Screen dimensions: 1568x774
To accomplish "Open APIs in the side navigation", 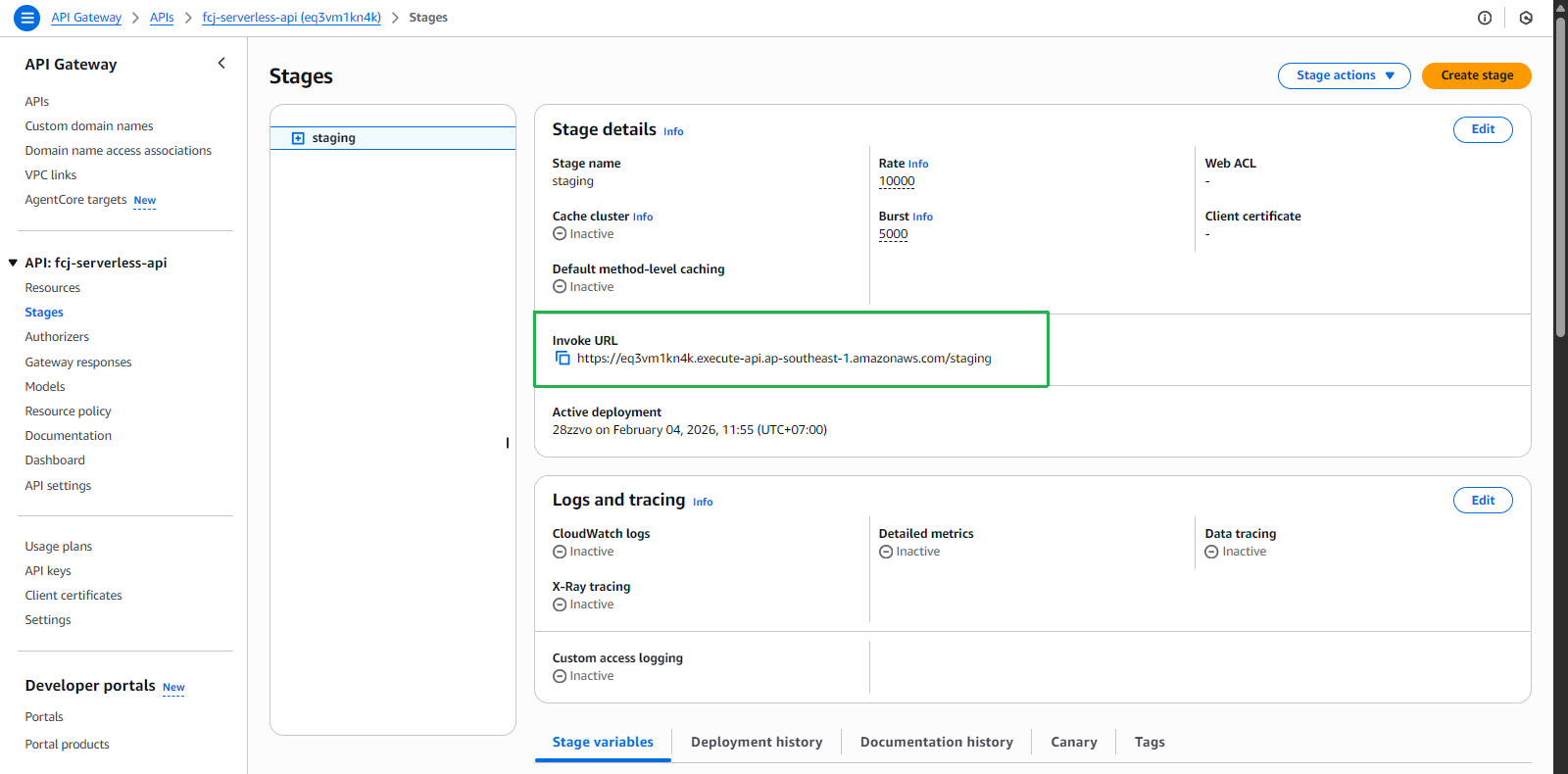I will [x=37, y=102].
